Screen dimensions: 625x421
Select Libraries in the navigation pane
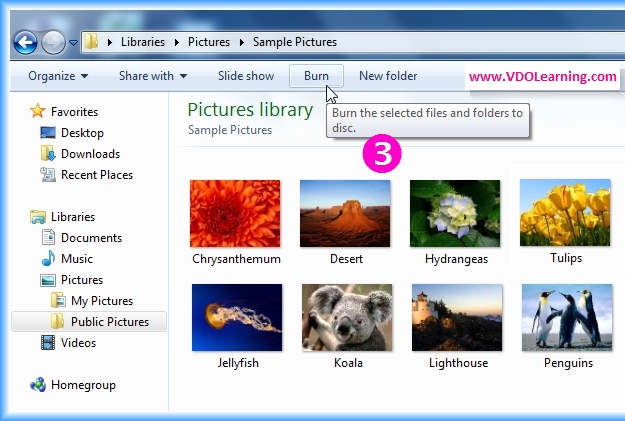(x=73, y=217)
